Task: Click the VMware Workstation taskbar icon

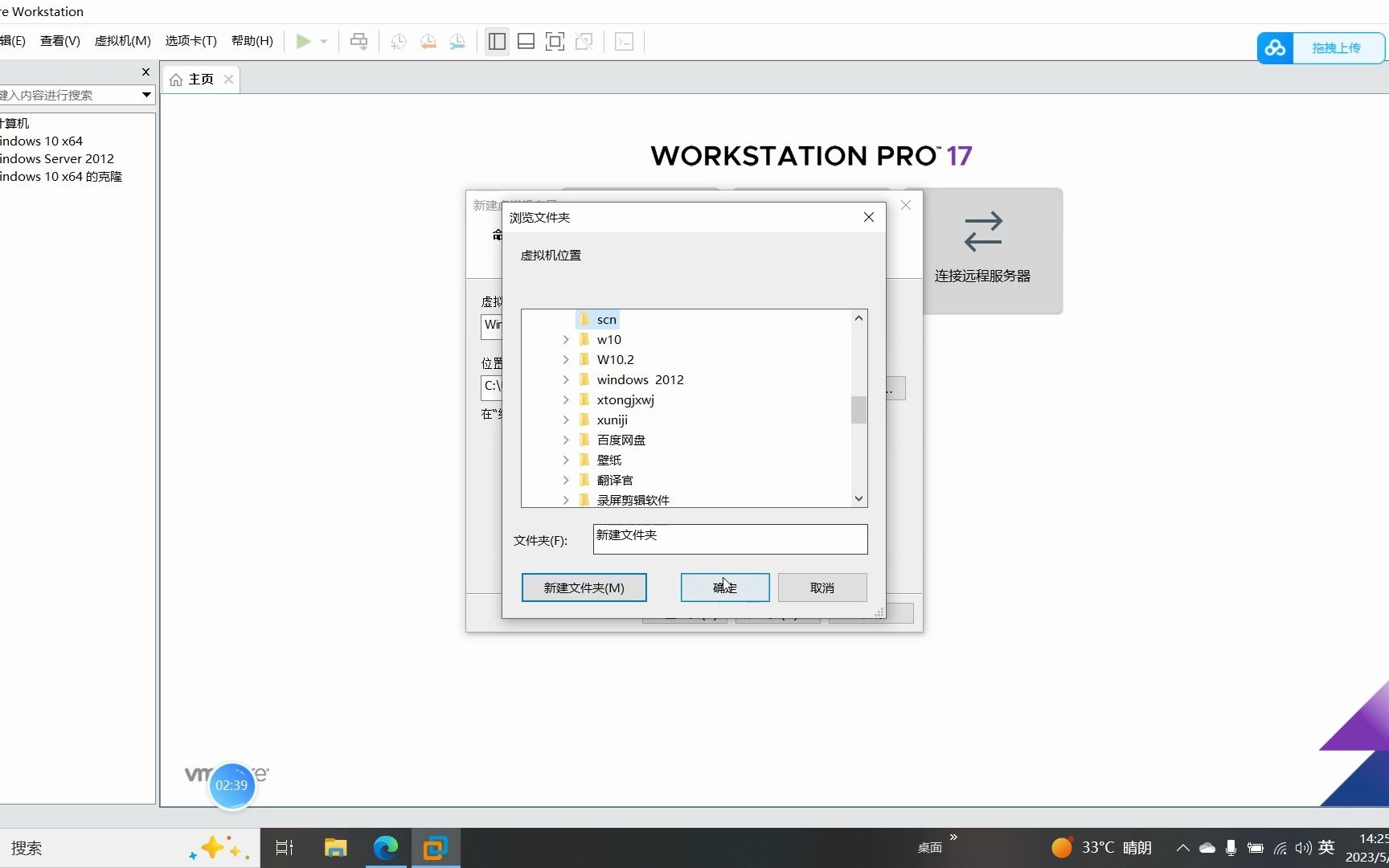Action: 436,848
